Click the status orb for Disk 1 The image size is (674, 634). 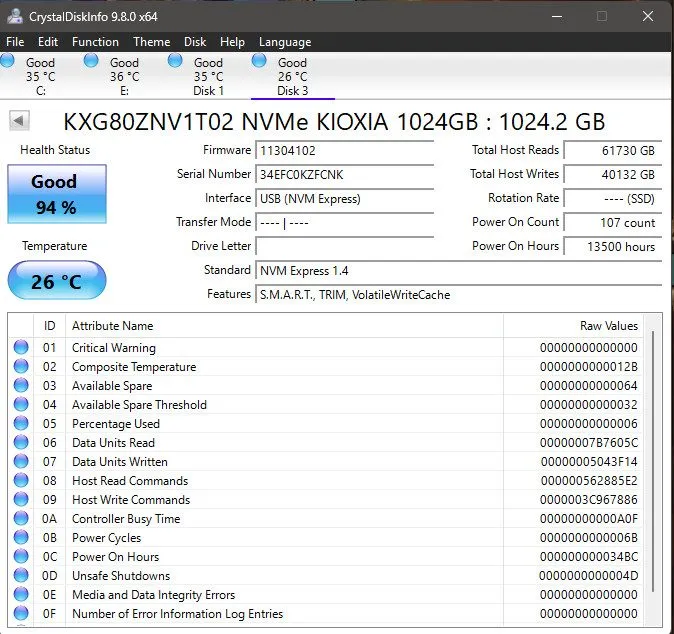point(175,60)
